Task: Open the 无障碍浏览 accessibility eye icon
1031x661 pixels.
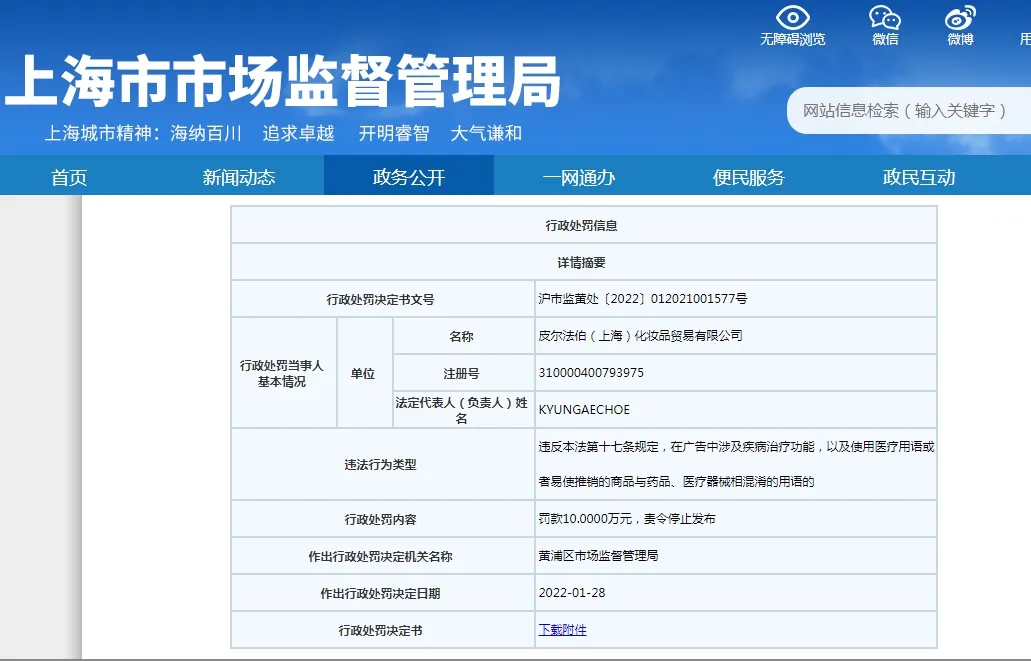Action: click(792, 17)
